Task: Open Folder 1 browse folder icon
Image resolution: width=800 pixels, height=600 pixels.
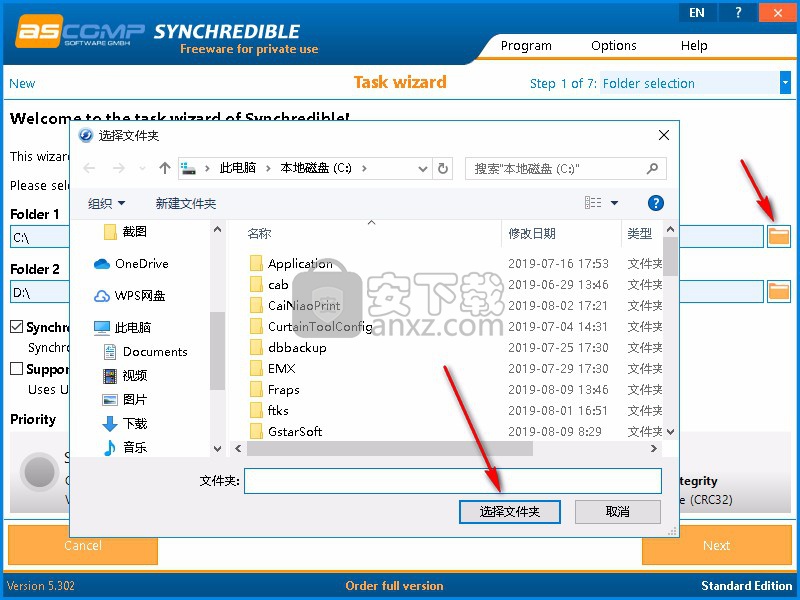Action: pos(779,237)
